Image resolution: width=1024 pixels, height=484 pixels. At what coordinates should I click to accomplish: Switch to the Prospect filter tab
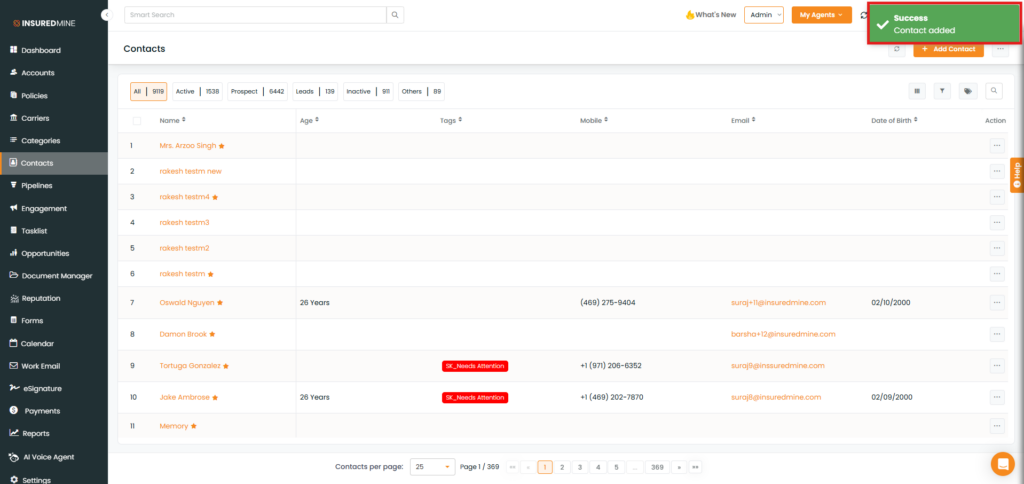[x=257, y=91]
